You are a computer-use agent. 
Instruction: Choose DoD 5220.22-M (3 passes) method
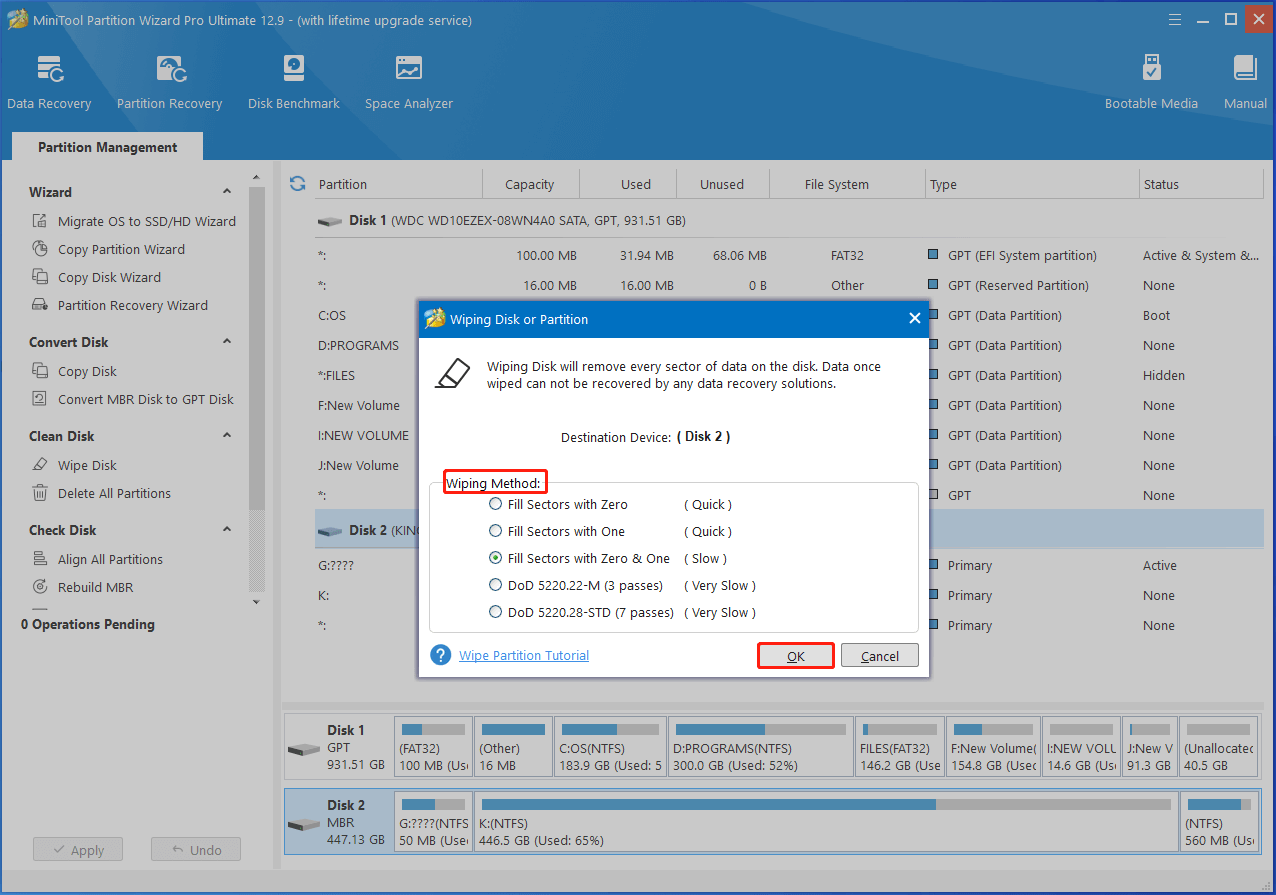coord(495,586)
